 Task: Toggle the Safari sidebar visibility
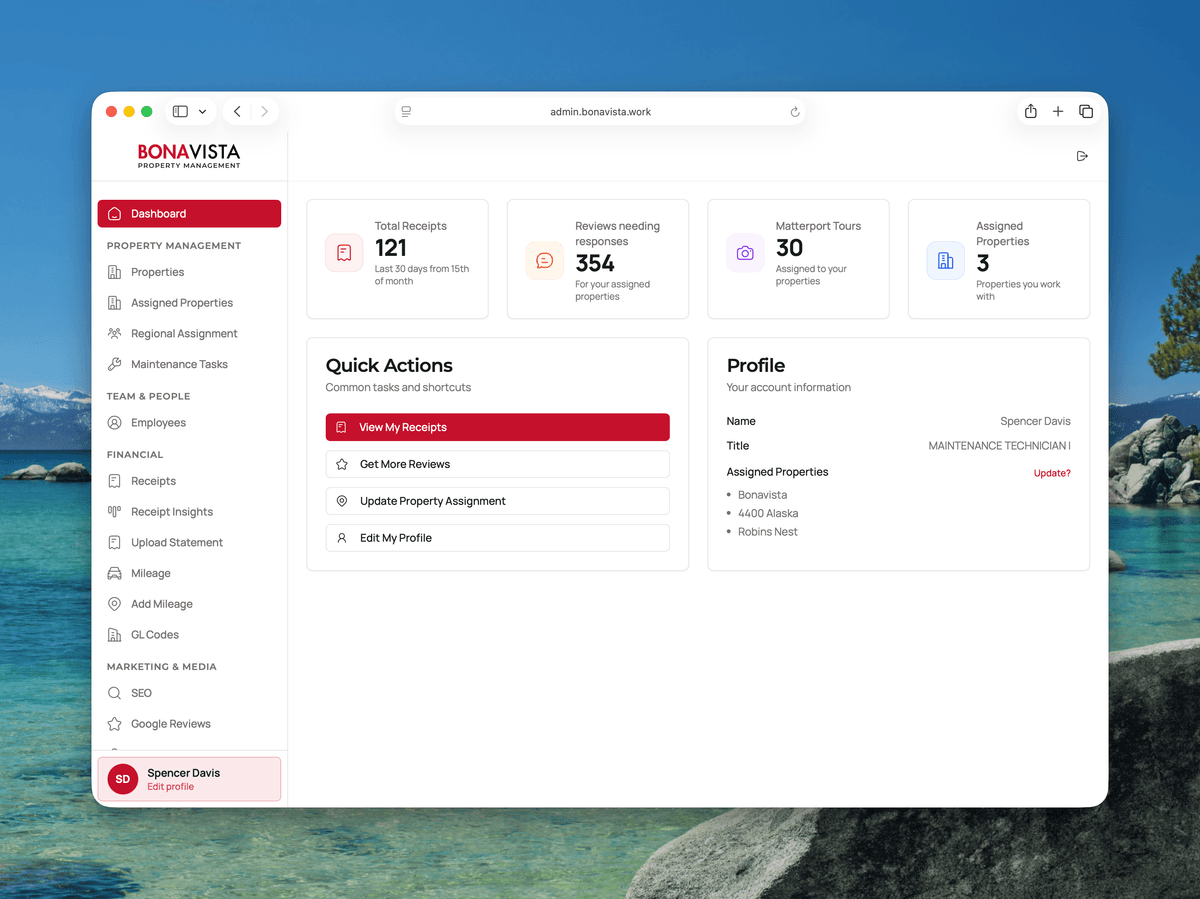(x=180, y=111)
